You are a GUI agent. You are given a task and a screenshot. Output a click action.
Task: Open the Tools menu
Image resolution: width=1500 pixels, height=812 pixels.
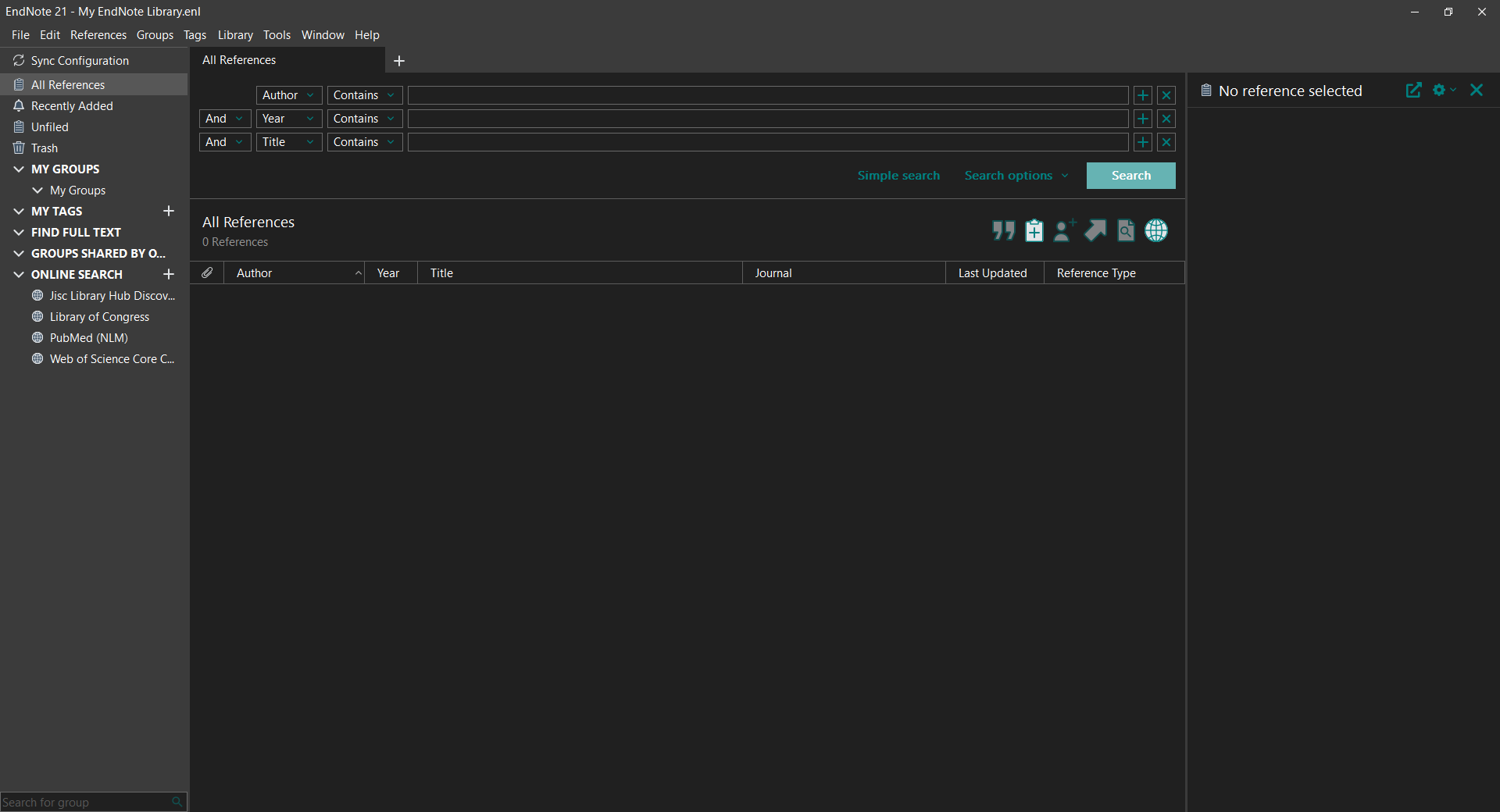point(277,35)
